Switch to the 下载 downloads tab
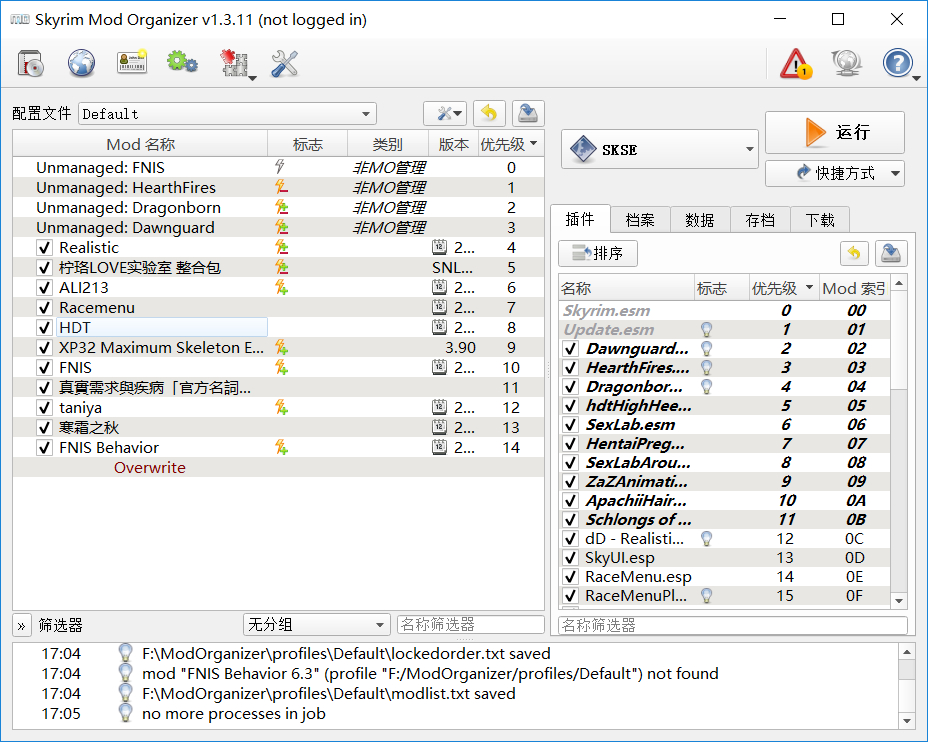The width and height of the screenshot is (928, 742). [x=820, y=220]
